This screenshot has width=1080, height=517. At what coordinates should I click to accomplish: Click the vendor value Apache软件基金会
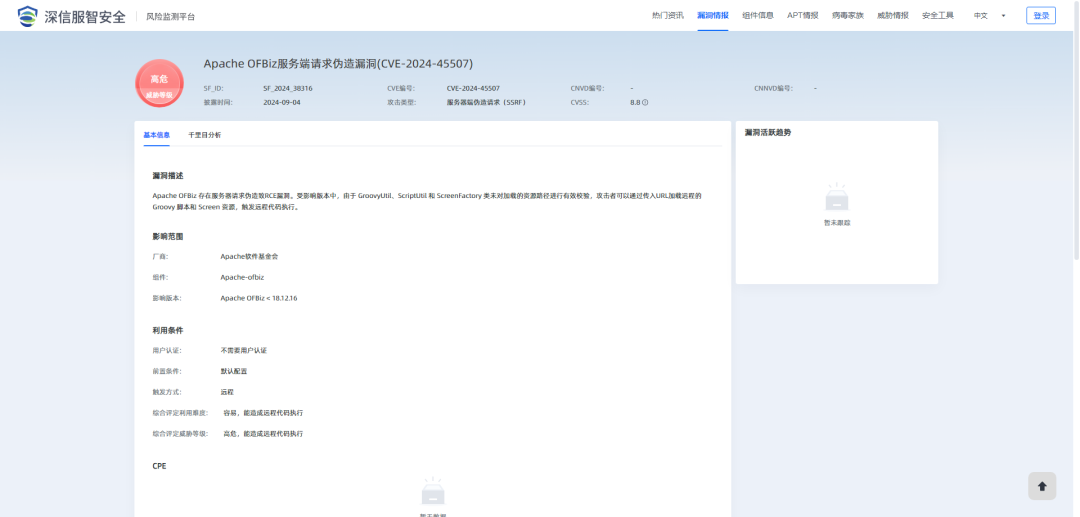[x=249, y=256]
